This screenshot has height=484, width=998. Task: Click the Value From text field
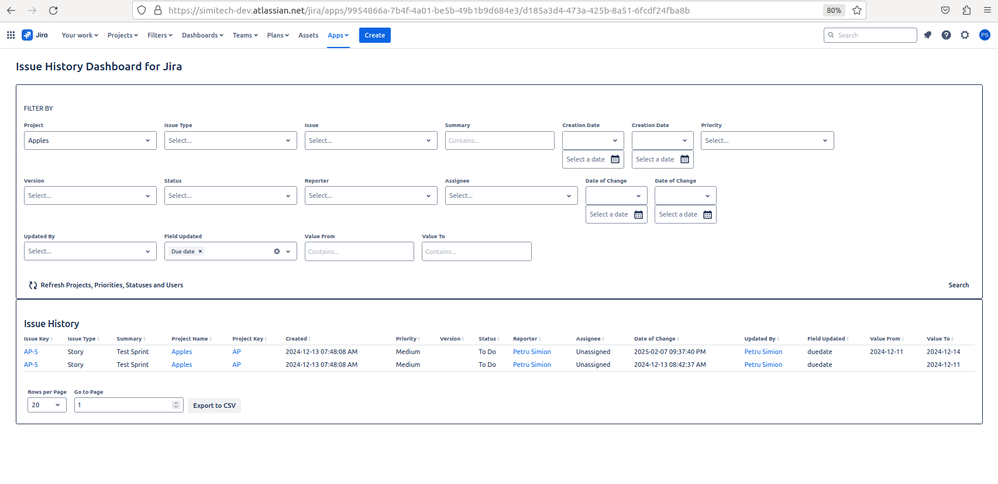[359, 252]
